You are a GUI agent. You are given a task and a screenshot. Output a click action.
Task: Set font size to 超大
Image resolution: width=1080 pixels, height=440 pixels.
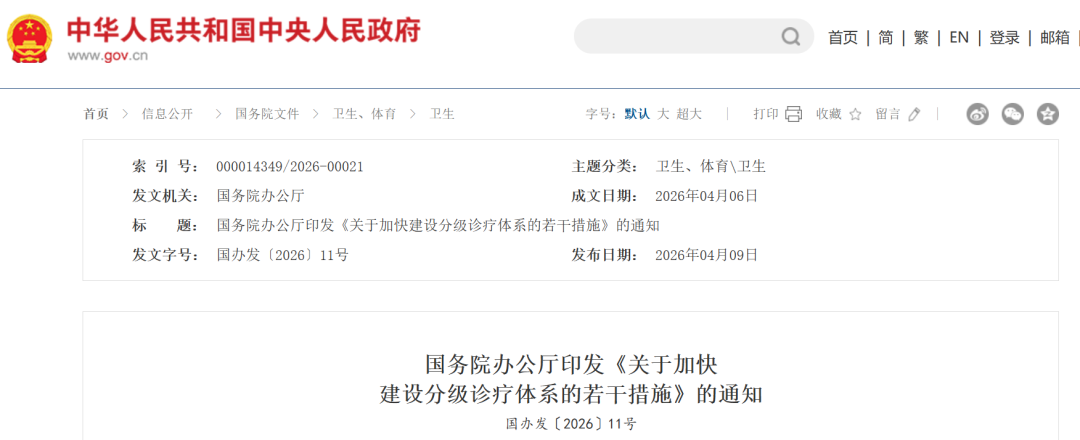pos(689,114)
